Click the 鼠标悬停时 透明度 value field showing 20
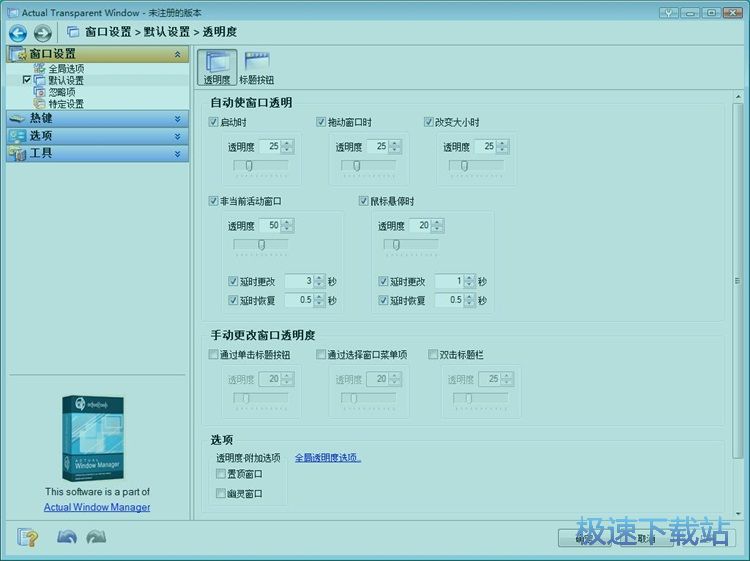Image resolution: width=750 pixels, height=561 pixels. (x=420, y=225)
